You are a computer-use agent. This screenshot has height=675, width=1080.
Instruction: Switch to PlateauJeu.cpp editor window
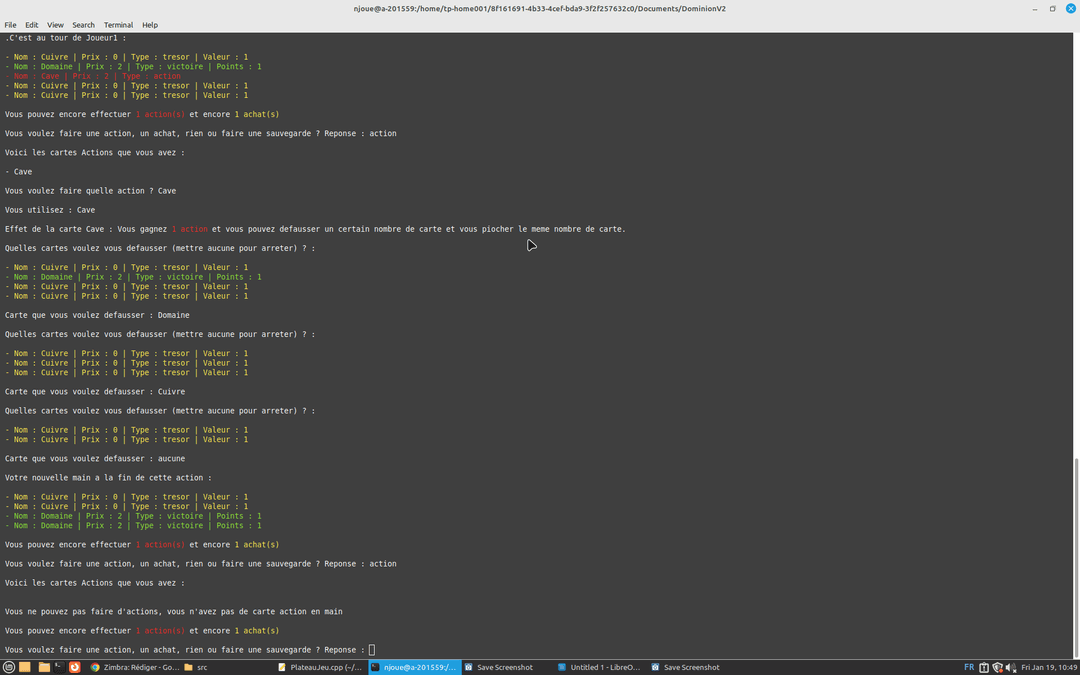pyautogui.click(x=320, y=667)
